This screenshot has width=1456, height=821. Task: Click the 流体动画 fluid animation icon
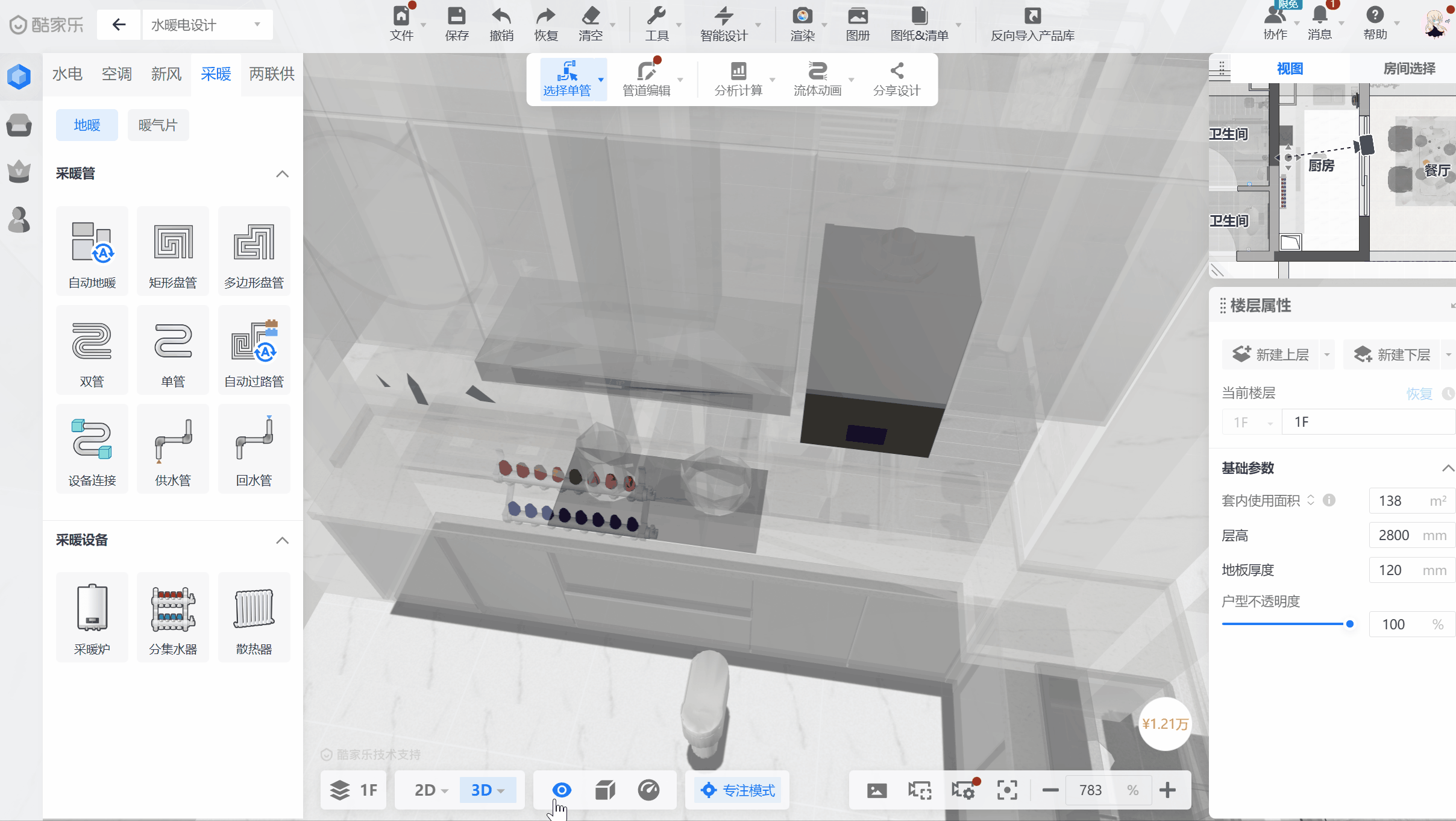point(817,78)
